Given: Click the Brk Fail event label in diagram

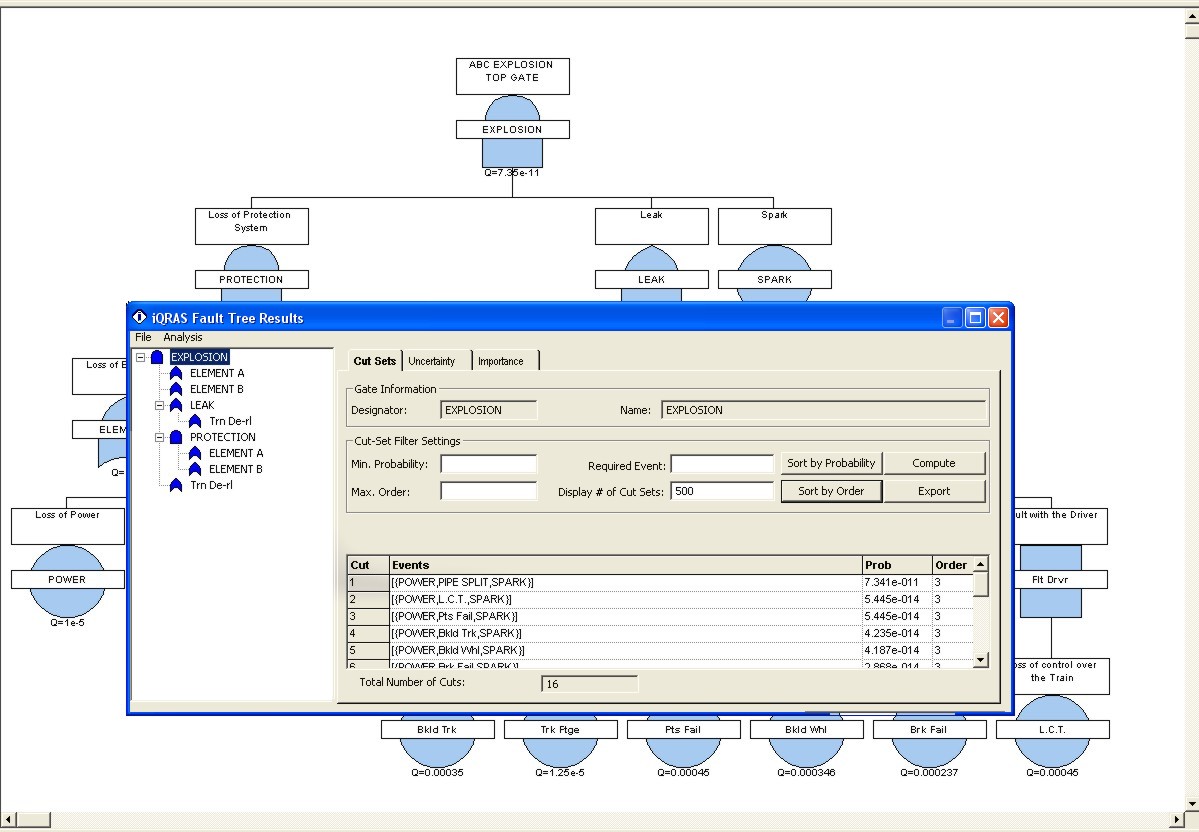Looking at the screenshot, I should tap(929, 730).
